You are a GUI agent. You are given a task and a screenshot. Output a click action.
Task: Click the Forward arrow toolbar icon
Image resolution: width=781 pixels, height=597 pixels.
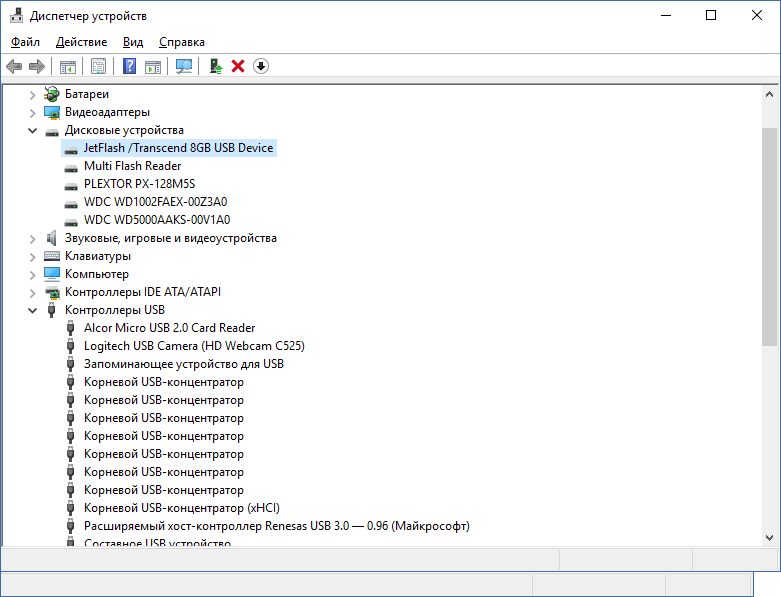37,66
